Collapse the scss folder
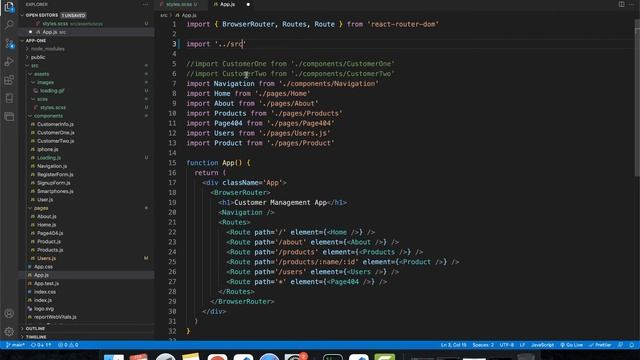The width and height of the screenshot is (640, 360). (42, 99)
